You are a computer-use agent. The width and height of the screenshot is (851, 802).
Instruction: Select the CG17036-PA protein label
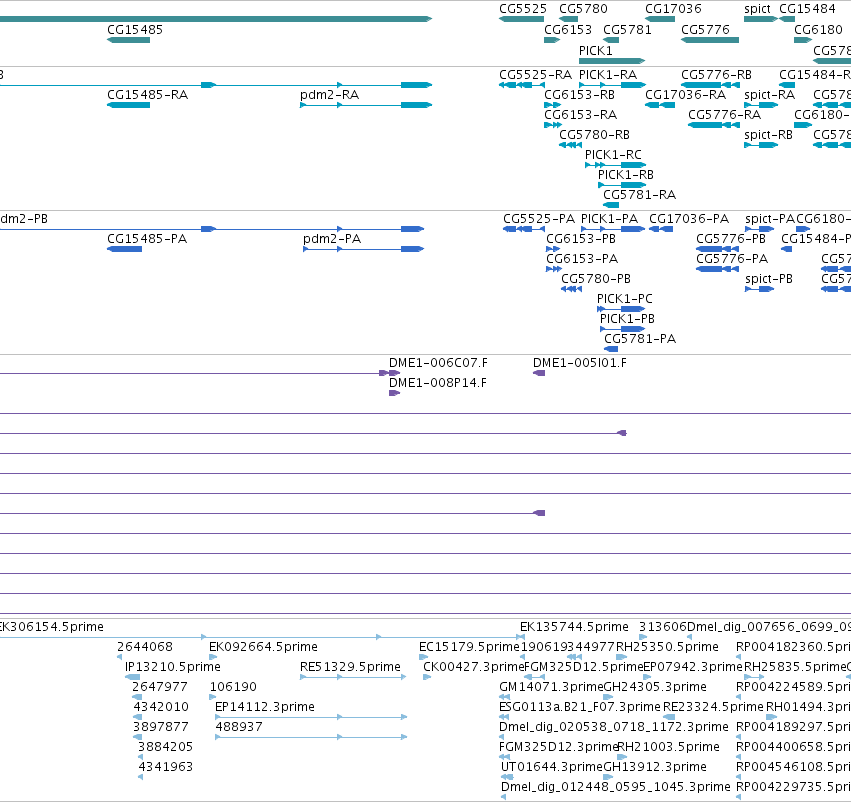[x=689, y=219]
